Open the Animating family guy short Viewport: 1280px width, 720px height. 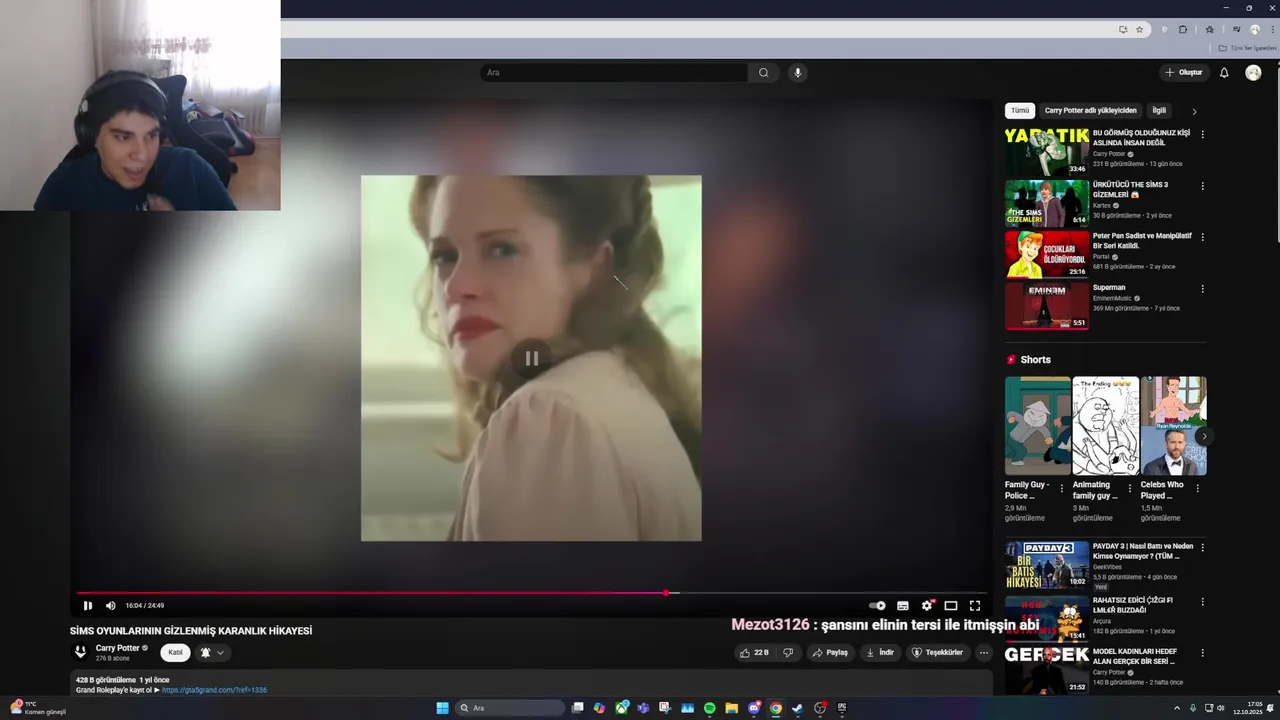1105,426
